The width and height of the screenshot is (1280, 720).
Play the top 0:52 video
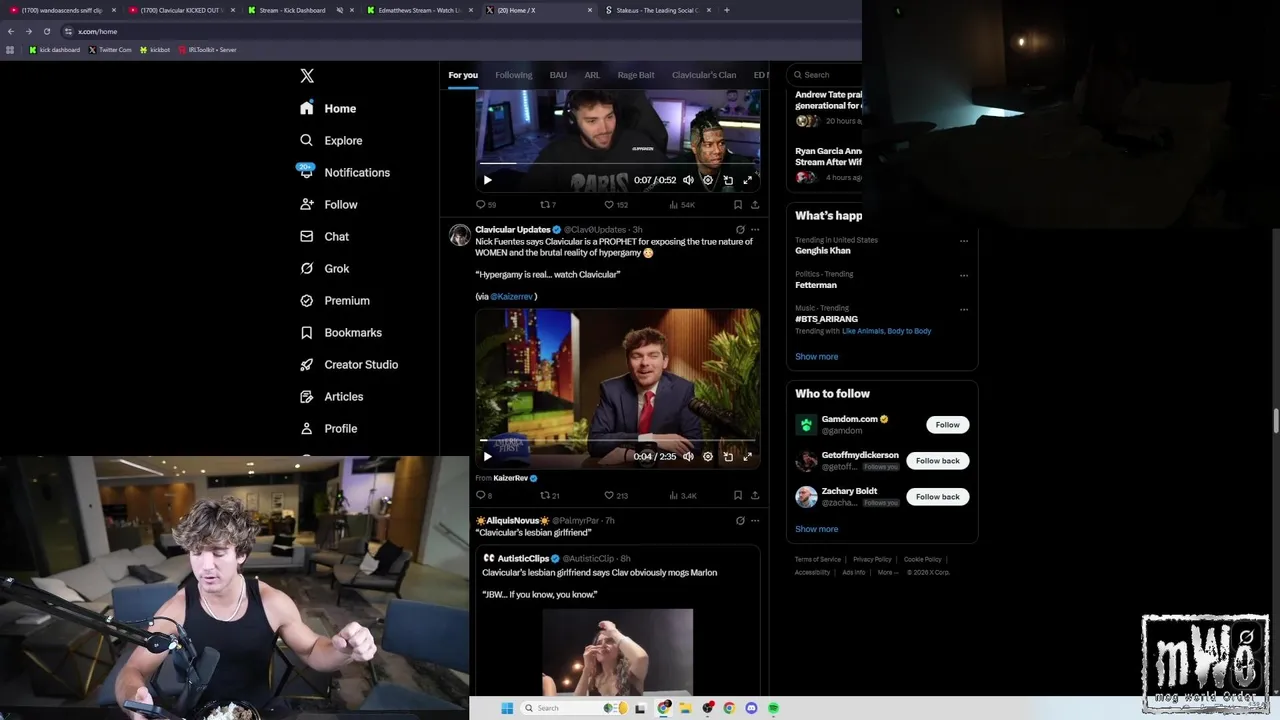487,180
